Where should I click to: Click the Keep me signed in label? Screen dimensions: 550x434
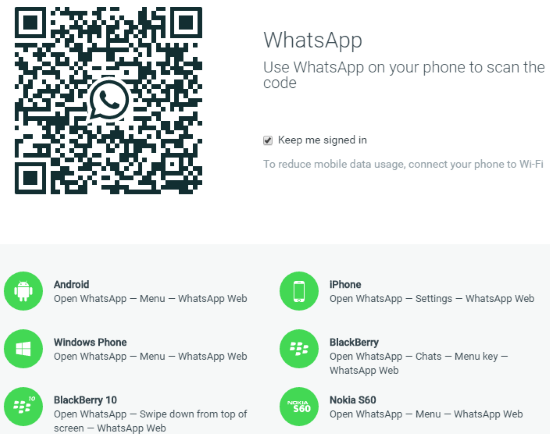[x=322, y=140]
